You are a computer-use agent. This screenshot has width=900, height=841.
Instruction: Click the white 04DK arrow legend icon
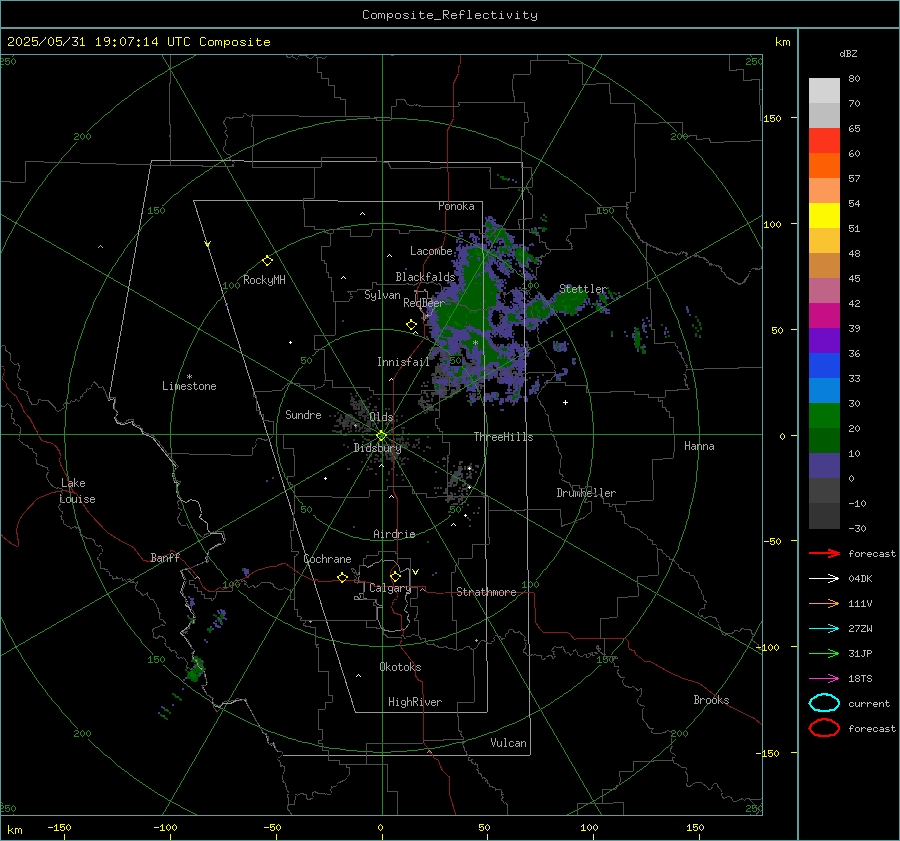pos(824,579)
